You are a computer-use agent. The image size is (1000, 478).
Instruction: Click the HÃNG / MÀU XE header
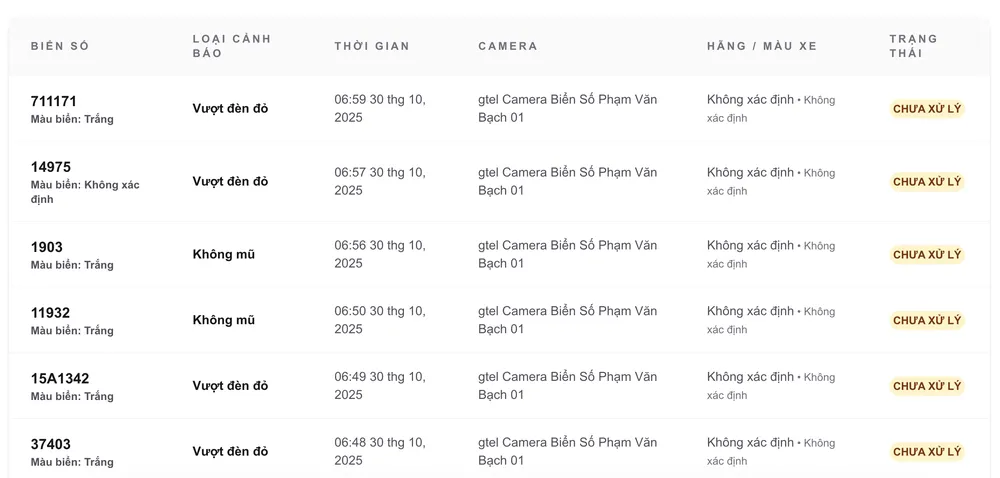(762, 46)
